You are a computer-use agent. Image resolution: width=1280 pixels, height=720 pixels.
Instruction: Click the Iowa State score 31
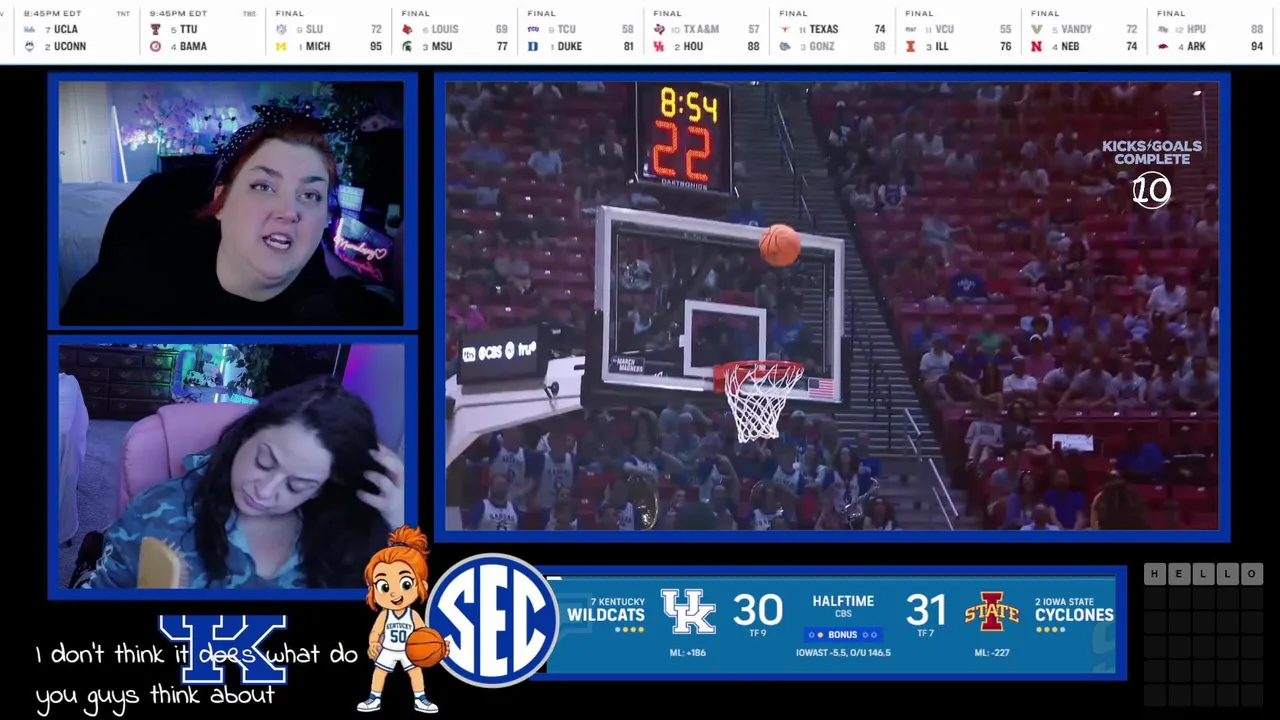(926, 609)
